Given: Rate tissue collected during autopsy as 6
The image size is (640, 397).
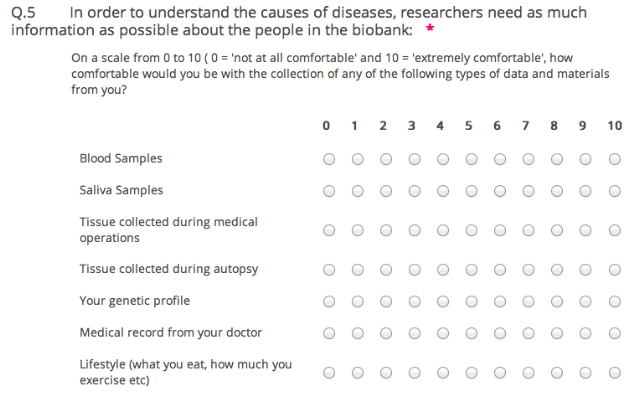Looking at the screenshot, I should [x=500, y=270].
